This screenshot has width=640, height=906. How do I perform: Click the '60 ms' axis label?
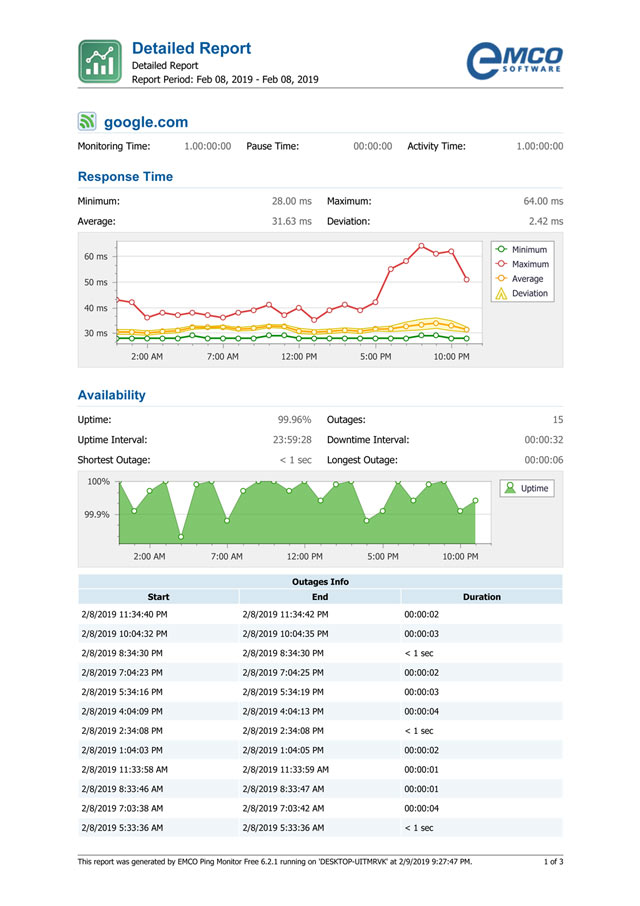96,257
